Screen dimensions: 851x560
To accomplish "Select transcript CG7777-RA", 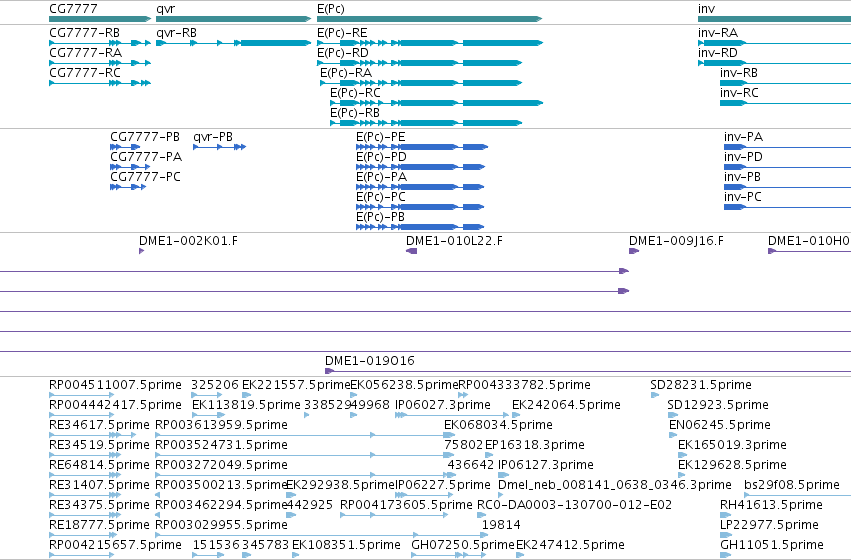I will click(100, 63).
